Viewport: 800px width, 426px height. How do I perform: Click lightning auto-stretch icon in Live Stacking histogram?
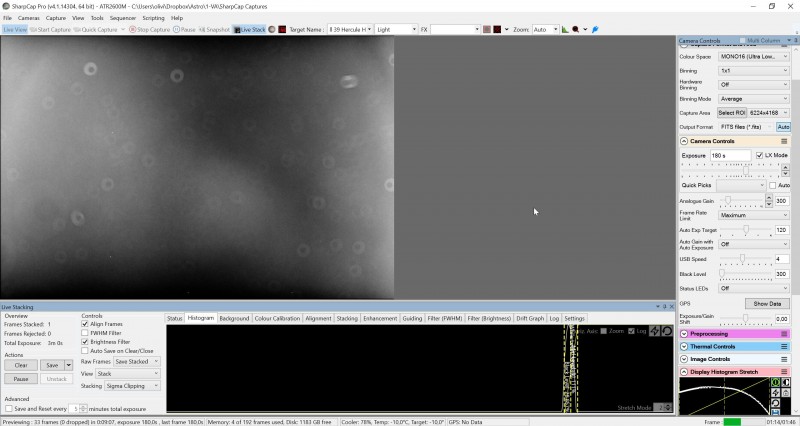point(655,331)
